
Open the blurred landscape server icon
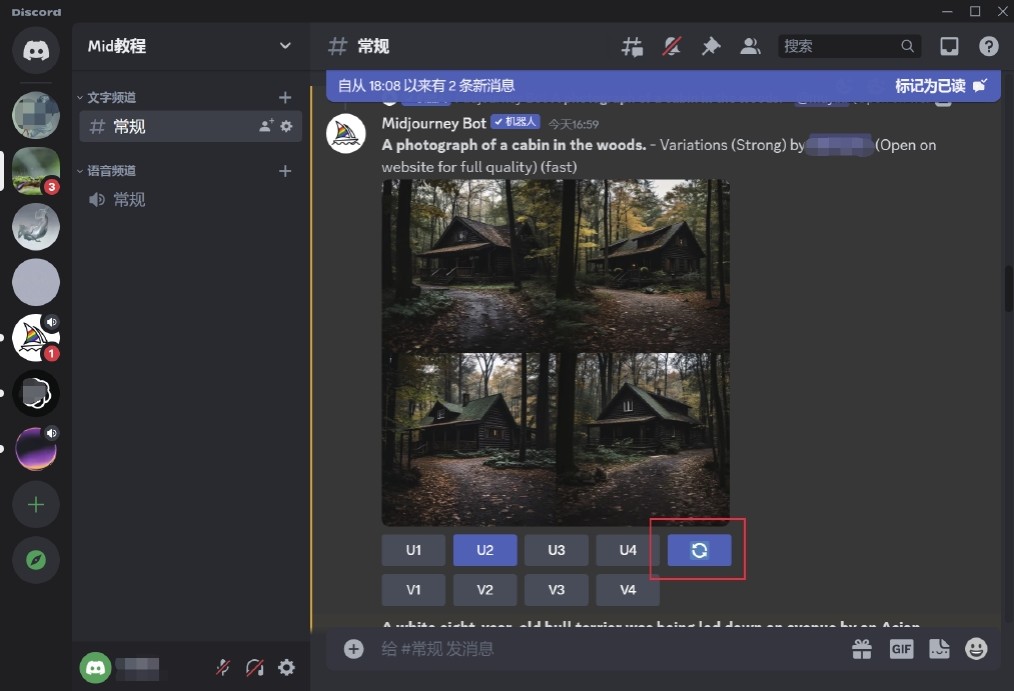tap(36, 115)
